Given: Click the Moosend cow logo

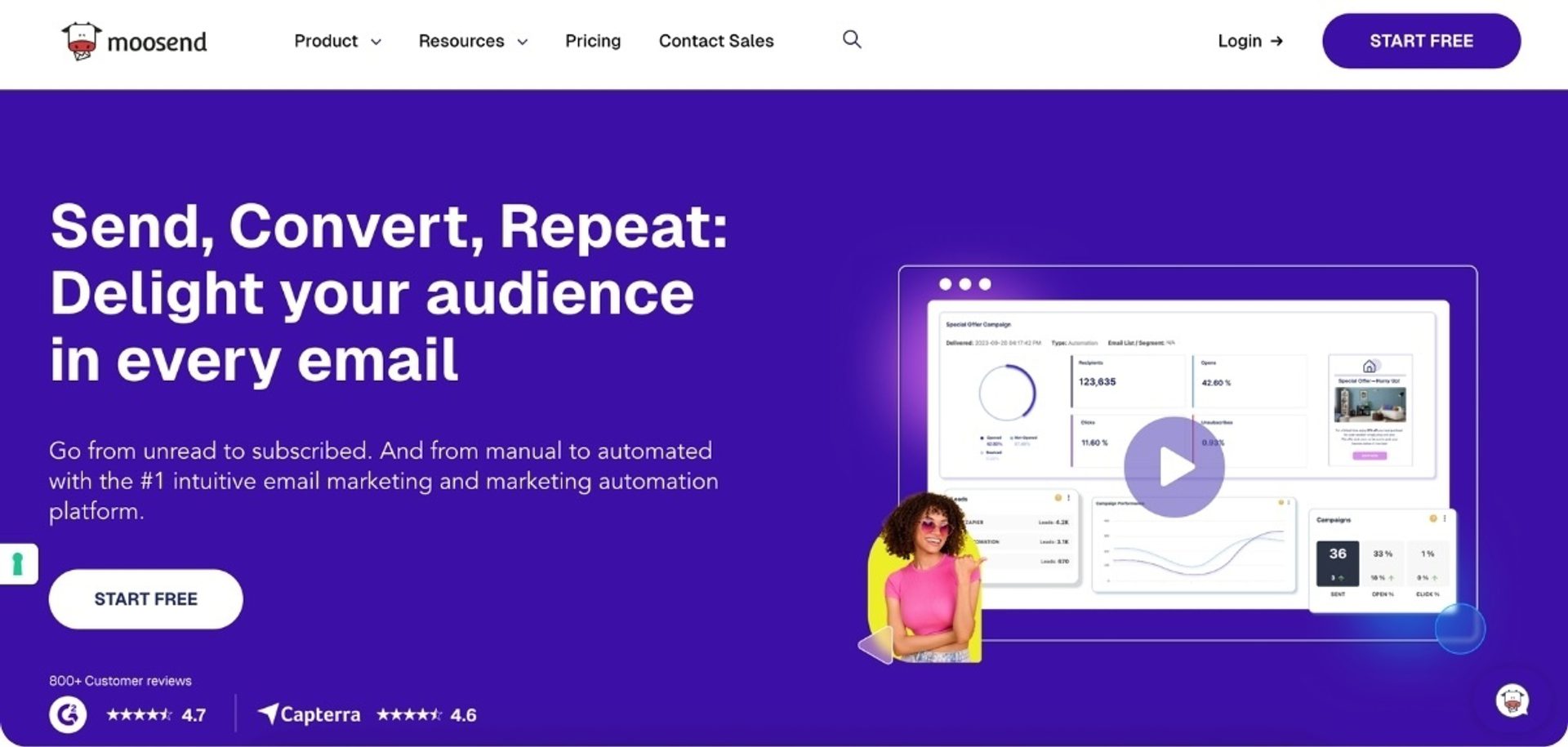Looking at the screenshot, I should pos(81,41).
